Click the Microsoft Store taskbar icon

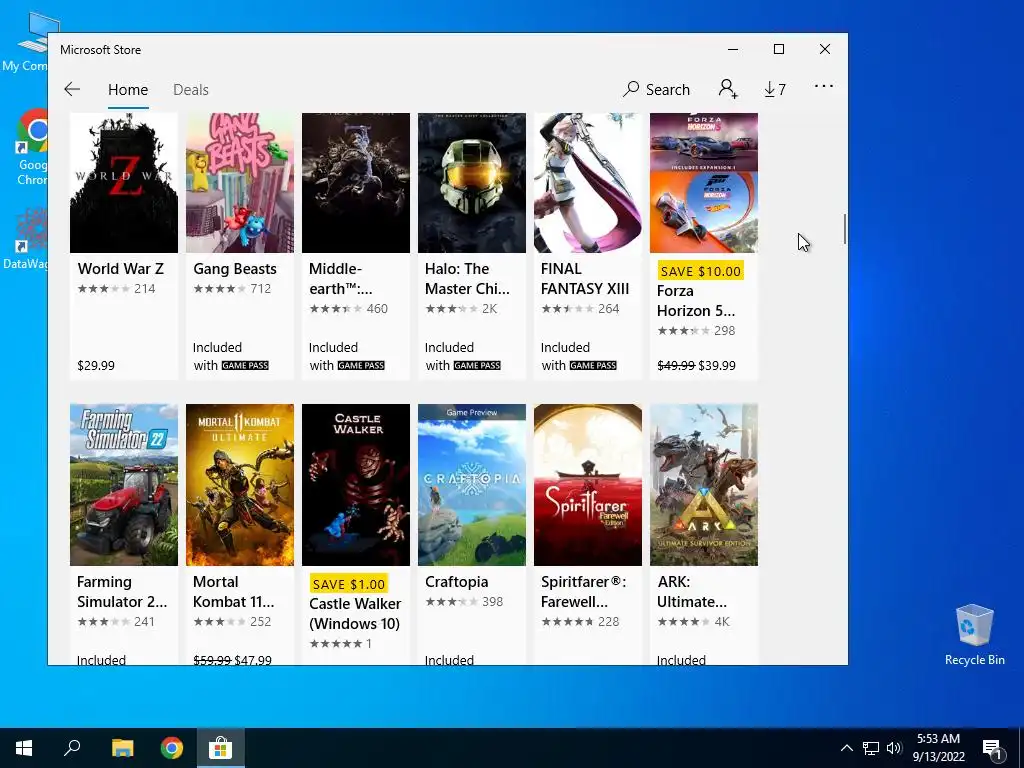tap(221, 748)
